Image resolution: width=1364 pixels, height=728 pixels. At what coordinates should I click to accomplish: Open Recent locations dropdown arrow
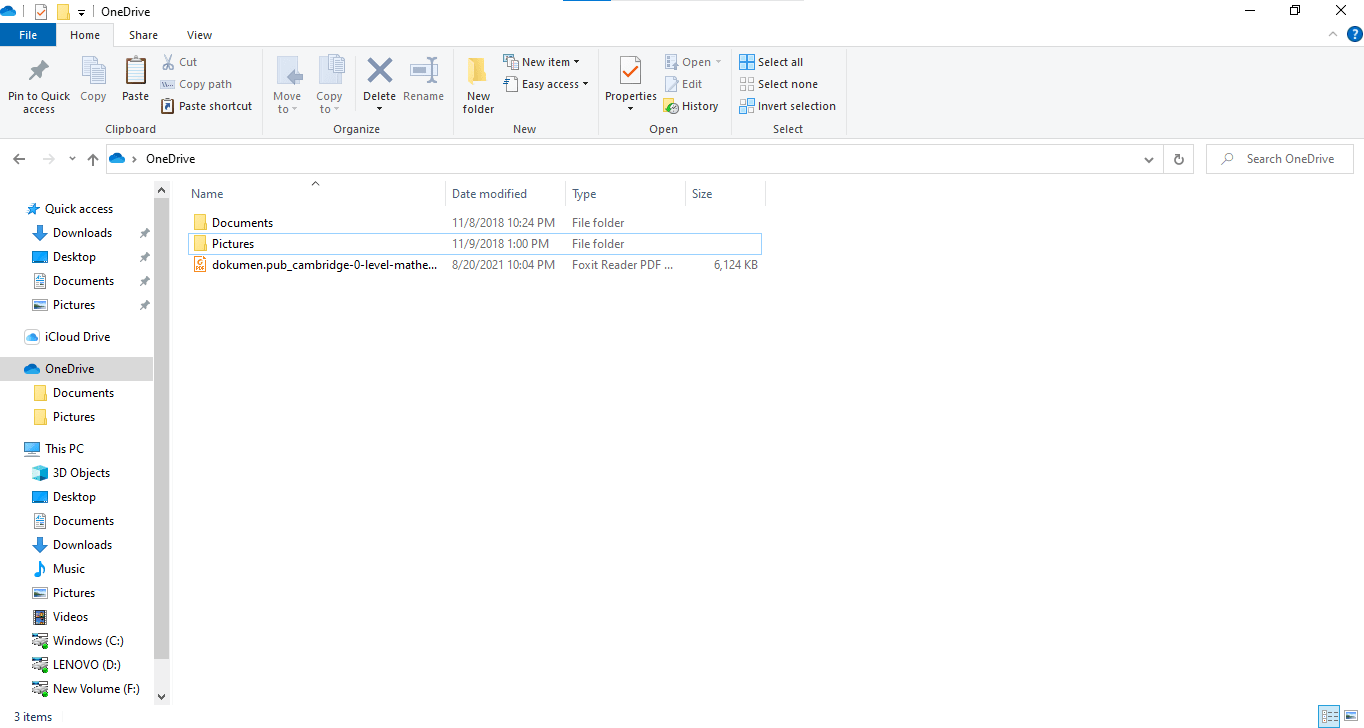point(72,159)
